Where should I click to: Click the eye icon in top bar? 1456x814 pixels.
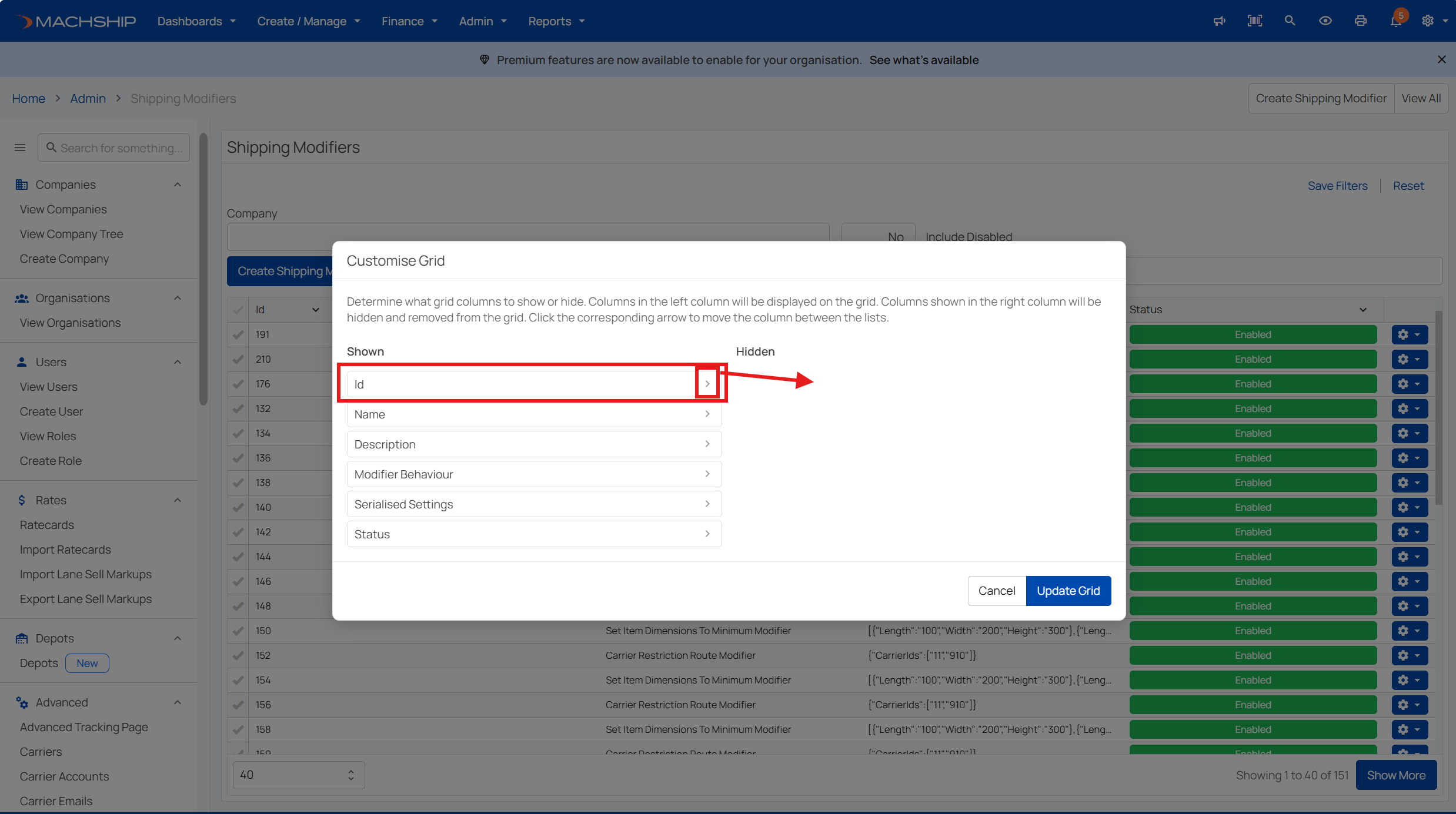pos(1325,21)
